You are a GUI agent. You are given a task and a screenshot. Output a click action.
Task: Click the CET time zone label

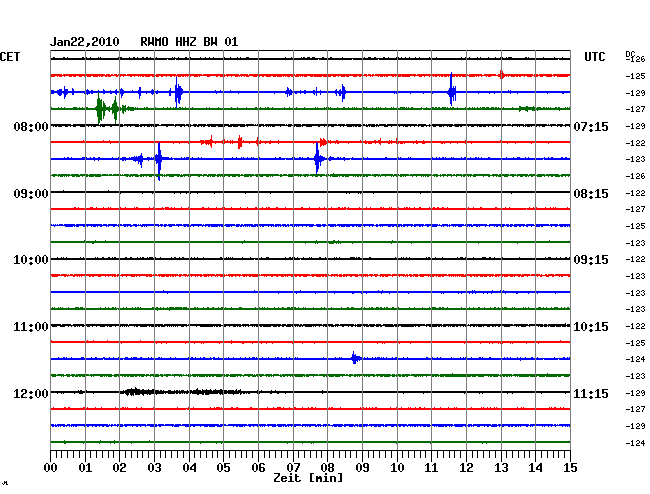[10, 57]
